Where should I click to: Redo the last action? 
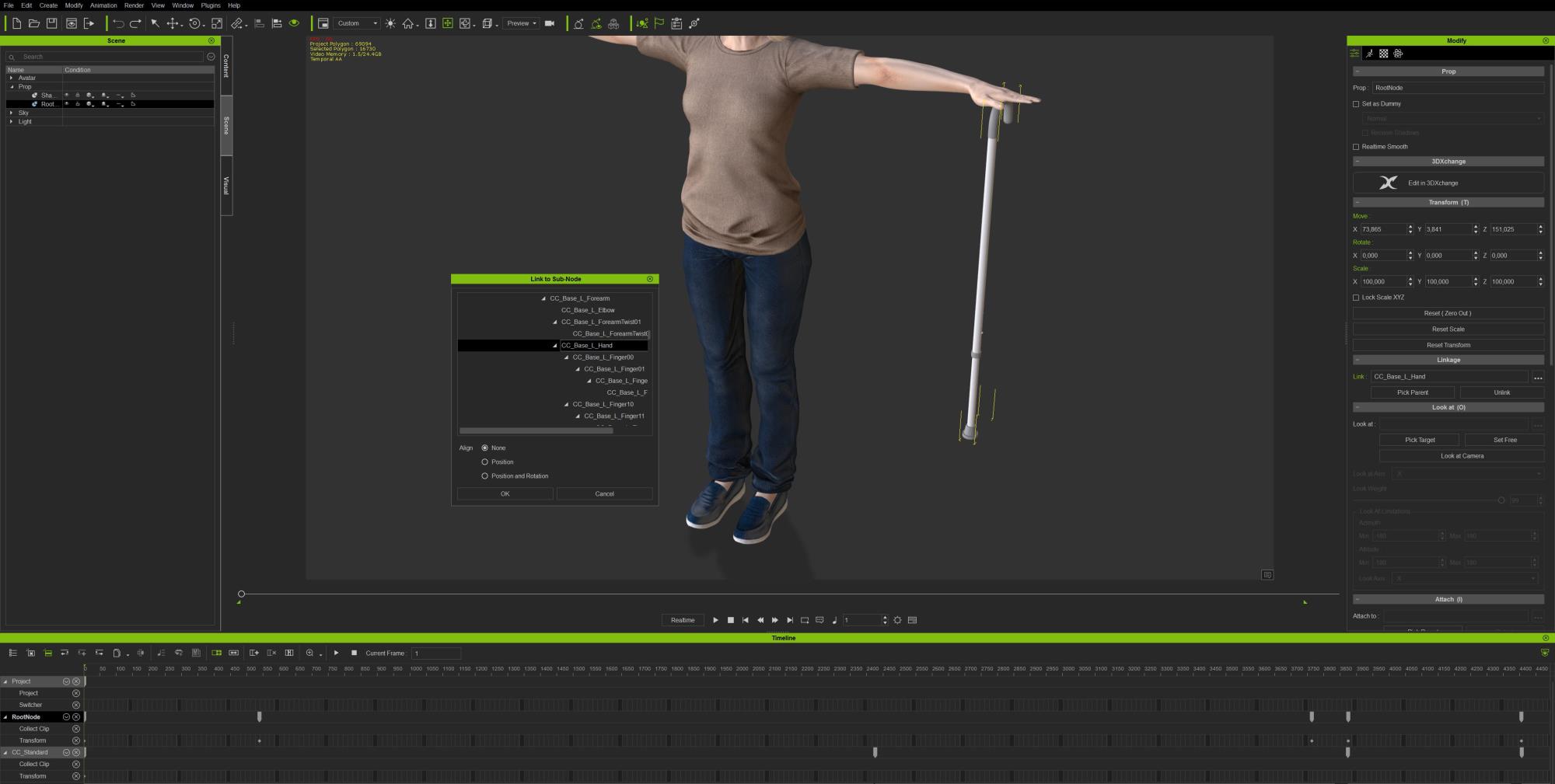pyautogui.click(x=135, y=23)
